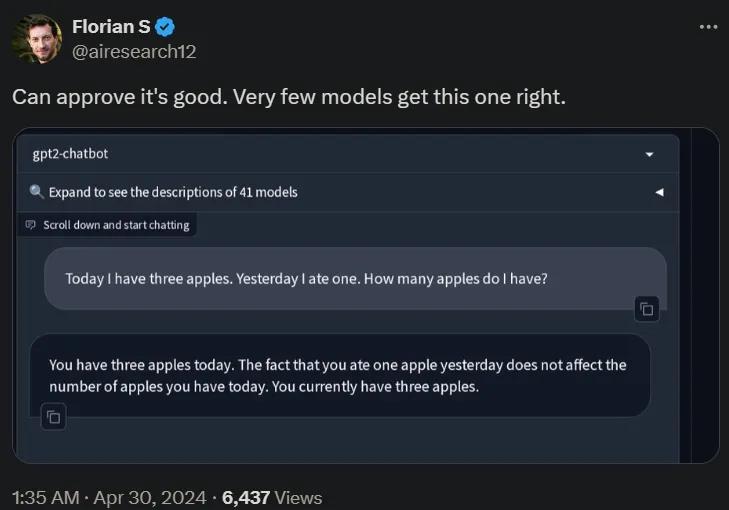This screenshot has height=510, width=729.
Task: Select the 'Scroll down and start chatting' label
Action: [116, 225]
